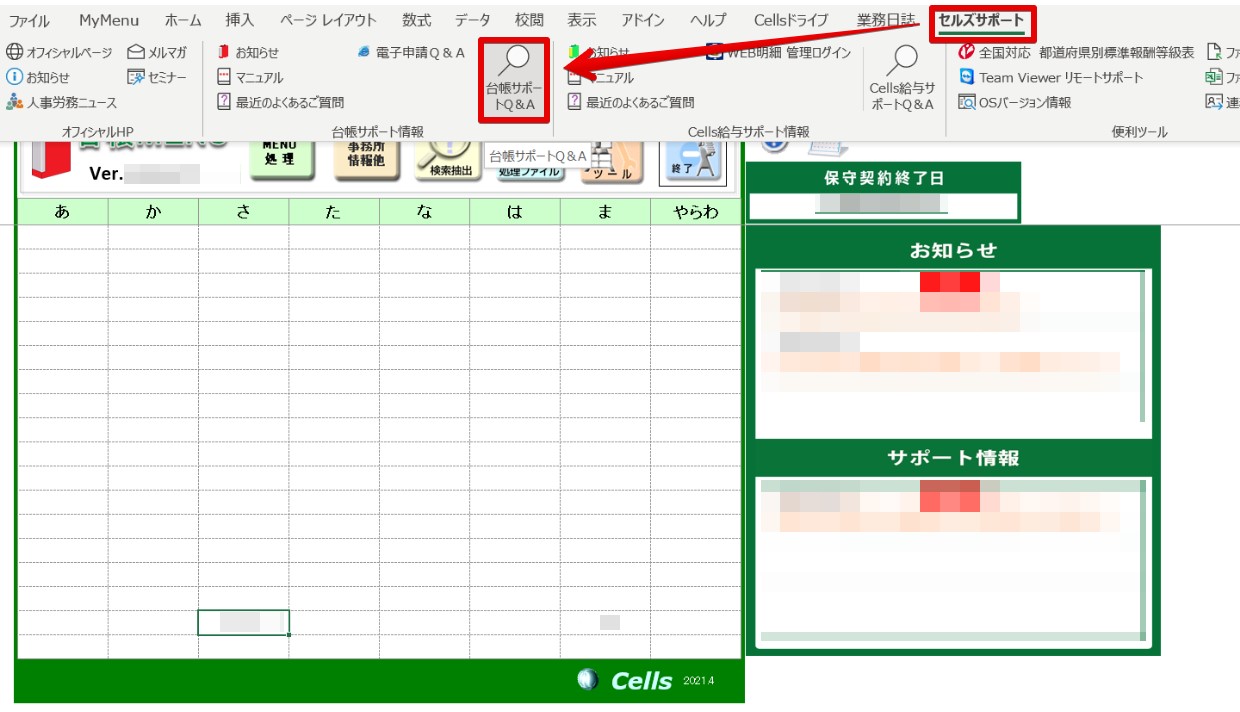Launch Team Viewer リモートサポート
The width and height of the screenshot is (1240, 712).
1050,77
